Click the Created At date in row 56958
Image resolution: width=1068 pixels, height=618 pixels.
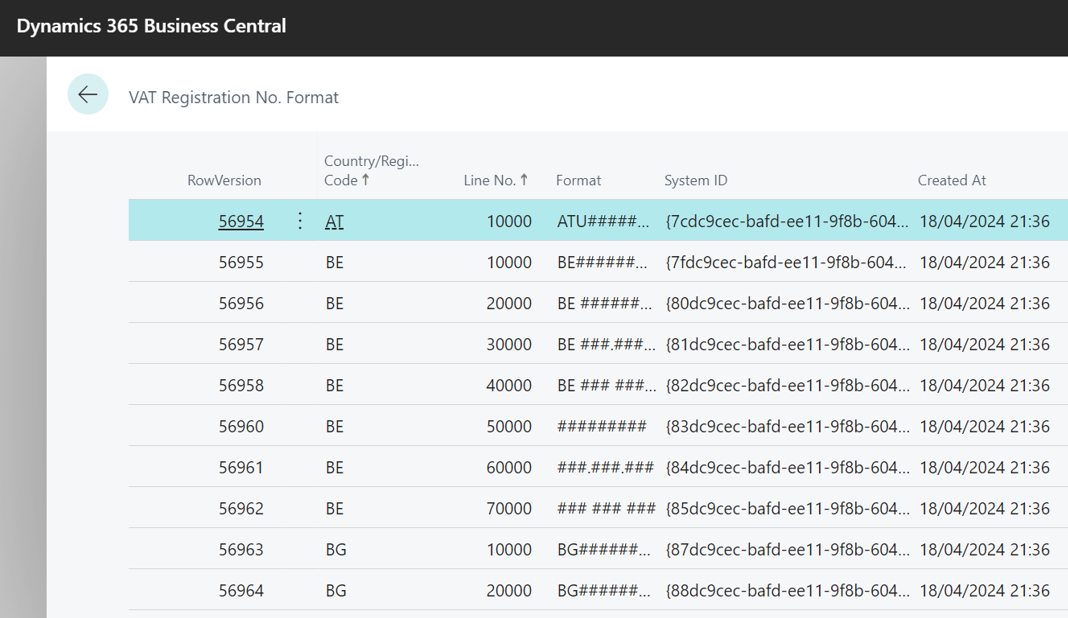click(984, 385)
